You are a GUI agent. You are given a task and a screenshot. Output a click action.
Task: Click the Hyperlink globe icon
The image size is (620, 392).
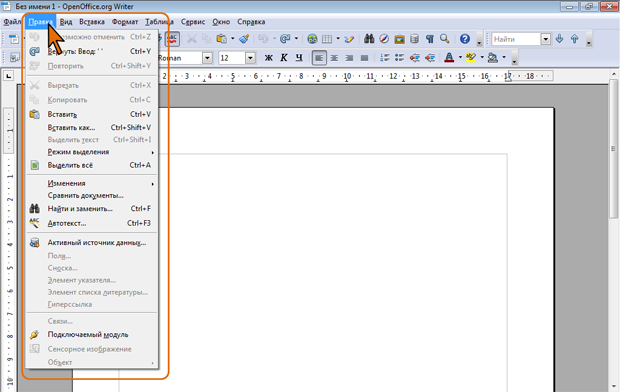tap(312, 39)
